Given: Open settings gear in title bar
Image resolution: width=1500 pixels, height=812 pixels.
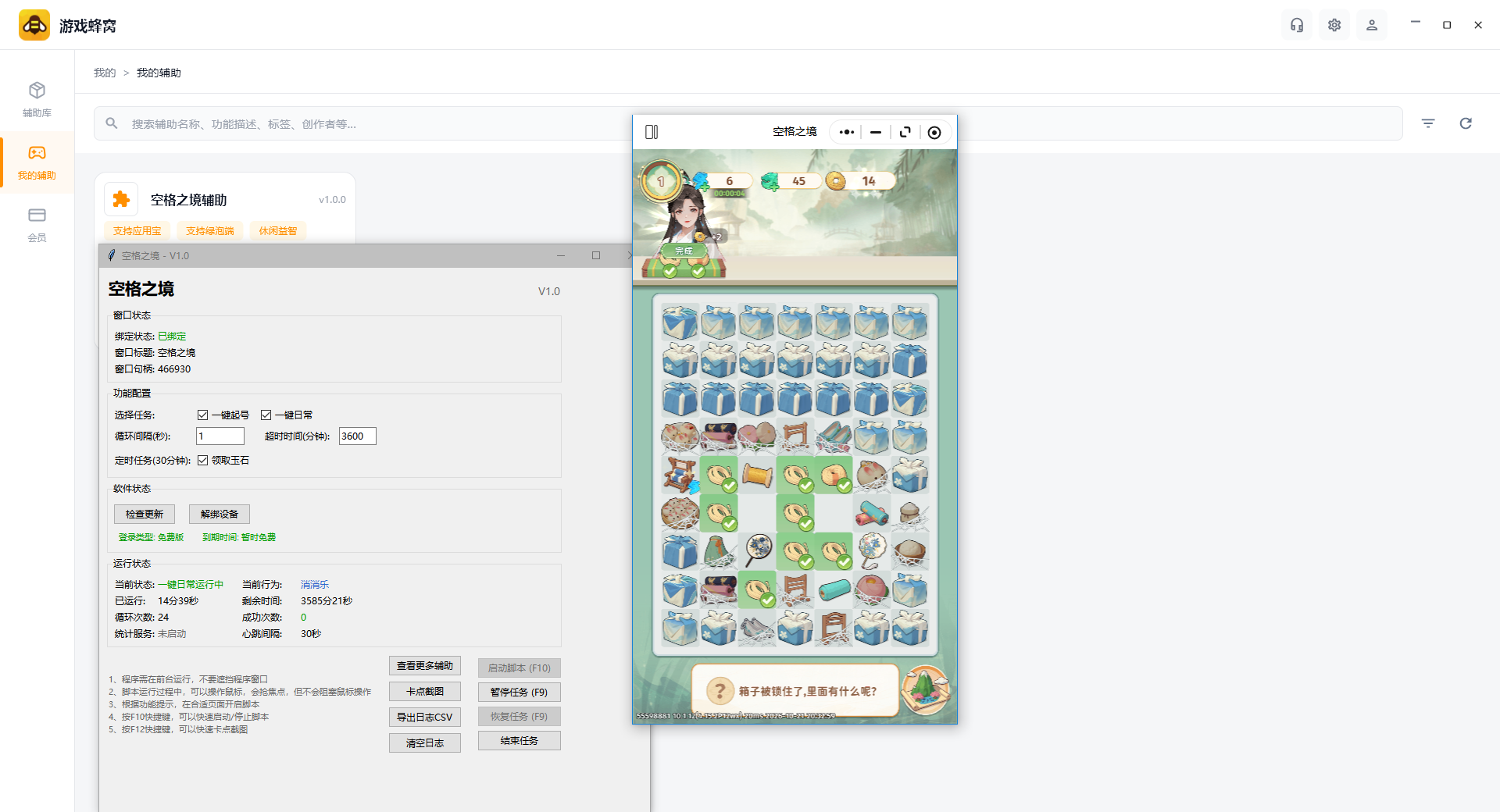Looking at the screenshot, I should point(1334,25).
